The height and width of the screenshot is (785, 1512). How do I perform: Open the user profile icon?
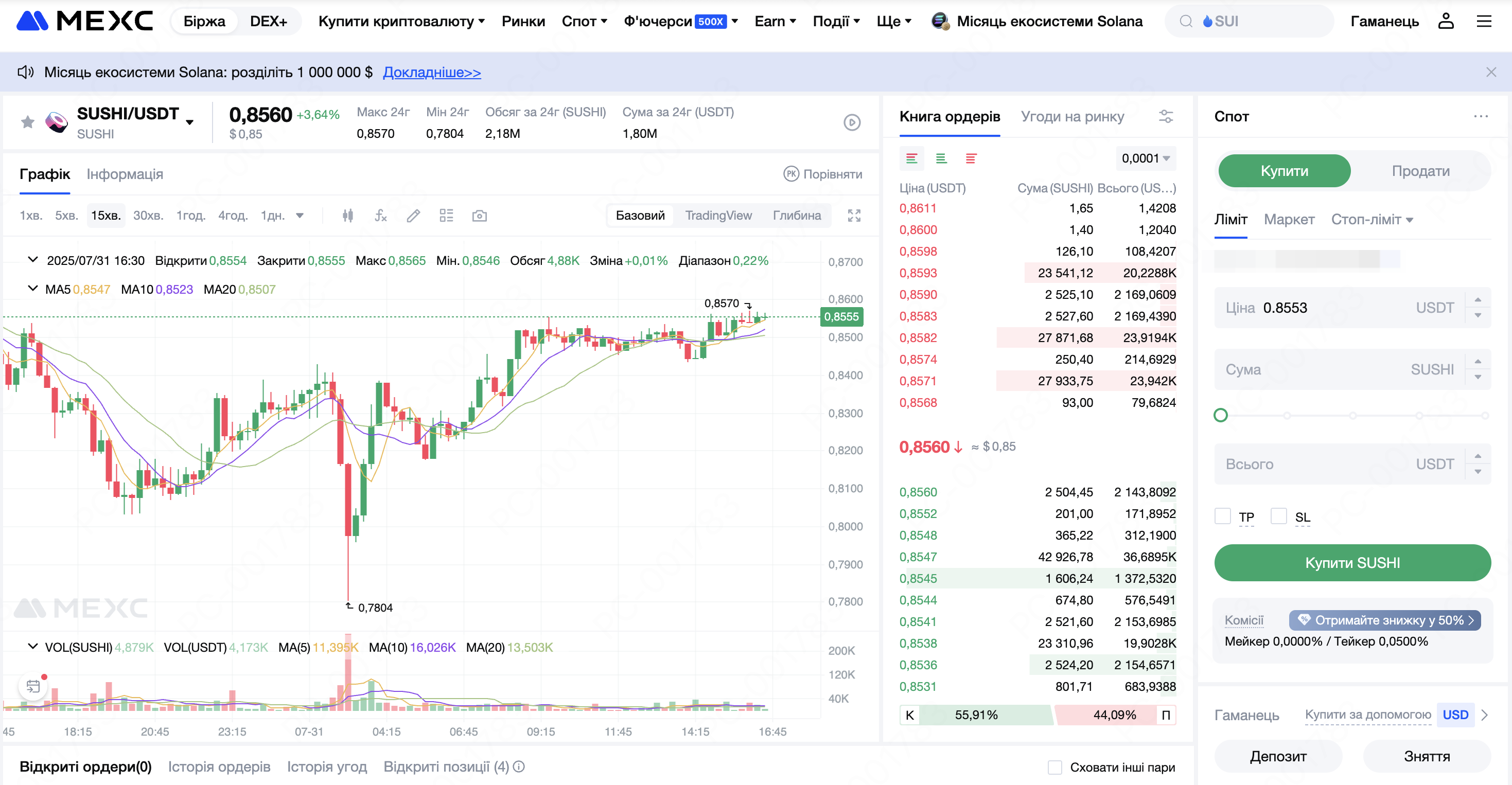pos(1446,21)
